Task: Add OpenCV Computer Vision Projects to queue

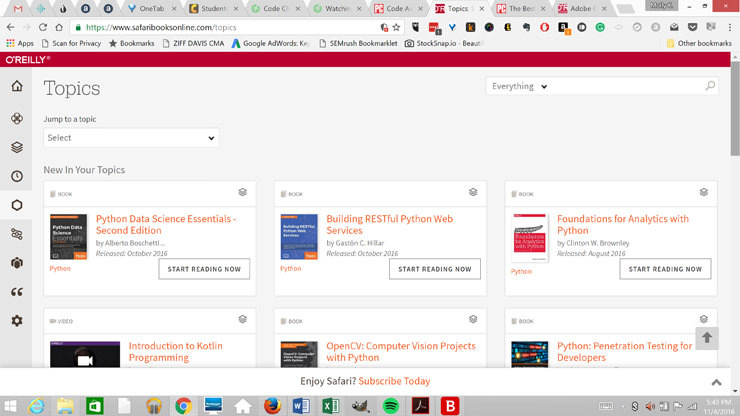Action: 473,319
